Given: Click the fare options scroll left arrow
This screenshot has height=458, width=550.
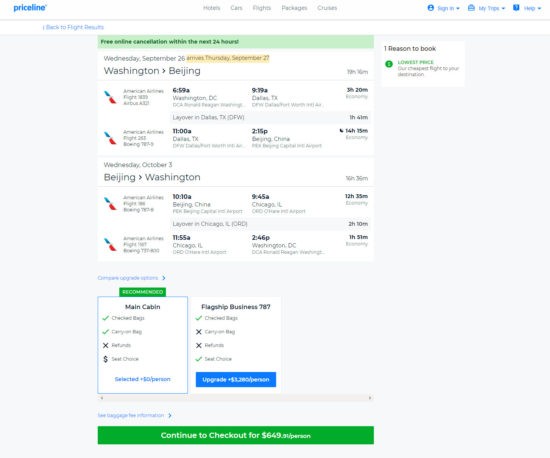Looking at the screenshot, I should (x=102, y=398).
